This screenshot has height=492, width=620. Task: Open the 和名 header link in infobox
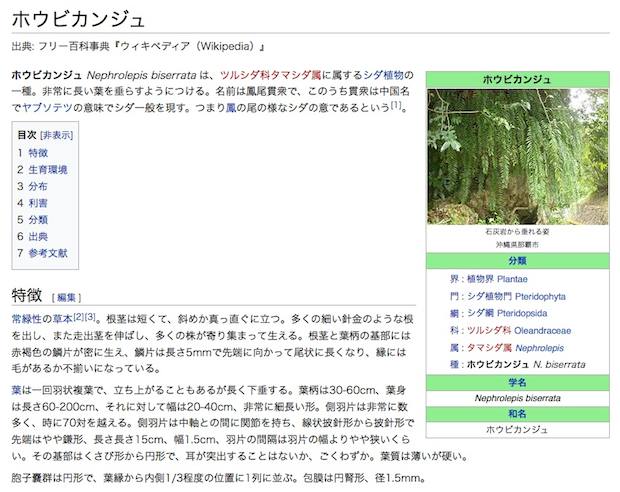[x=518, y=414]
